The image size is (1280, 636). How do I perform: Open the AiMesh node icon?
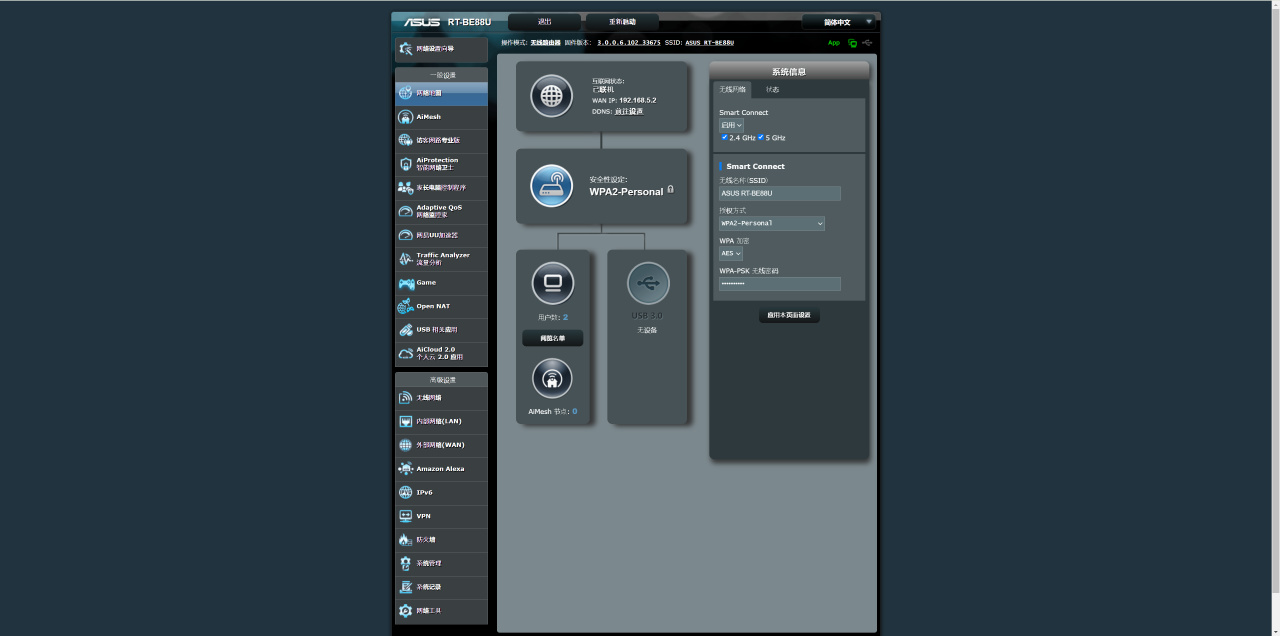point(552,378)
